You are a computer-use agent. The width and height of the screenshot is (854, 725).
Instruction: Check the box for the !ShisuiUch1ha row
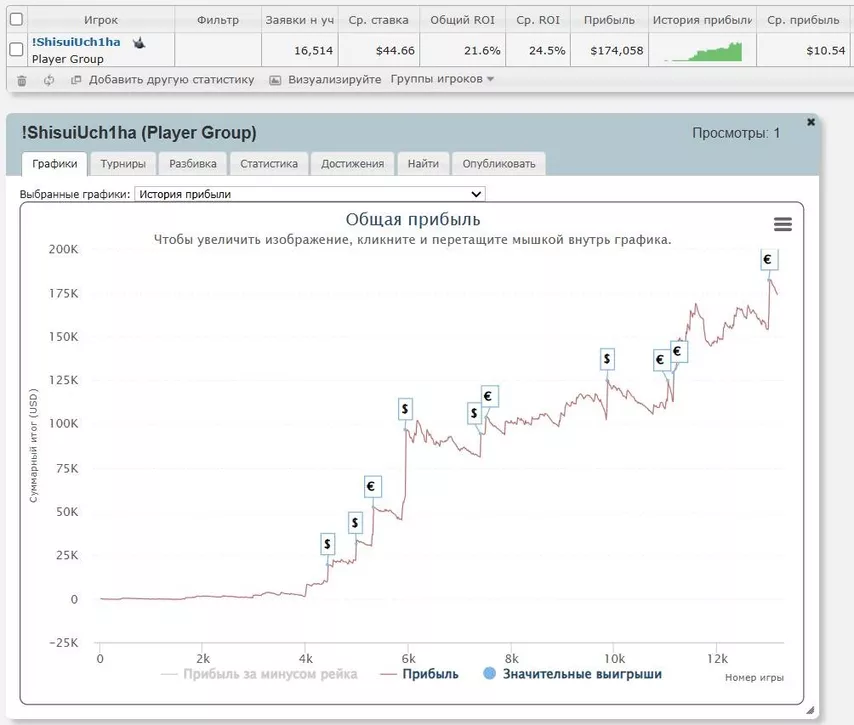point(16,50)
